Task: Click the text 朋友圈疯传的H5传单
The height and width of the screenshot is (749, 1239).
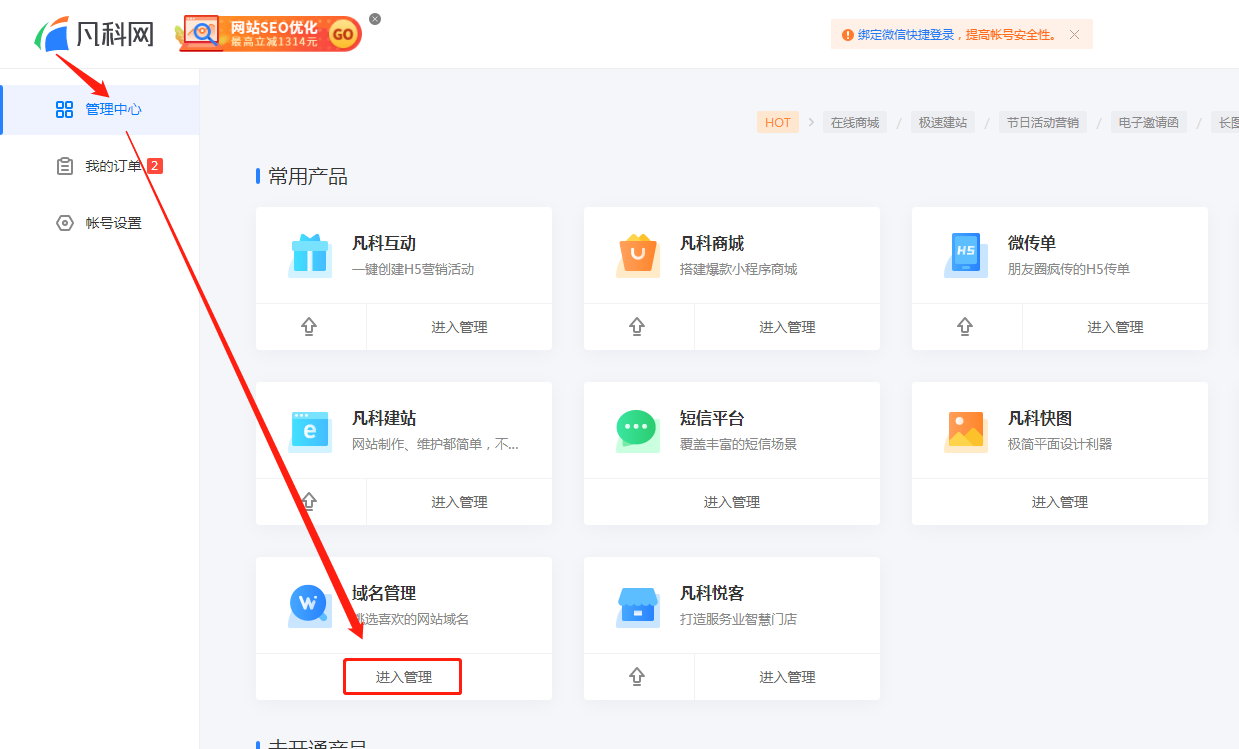Action: 1069,269
